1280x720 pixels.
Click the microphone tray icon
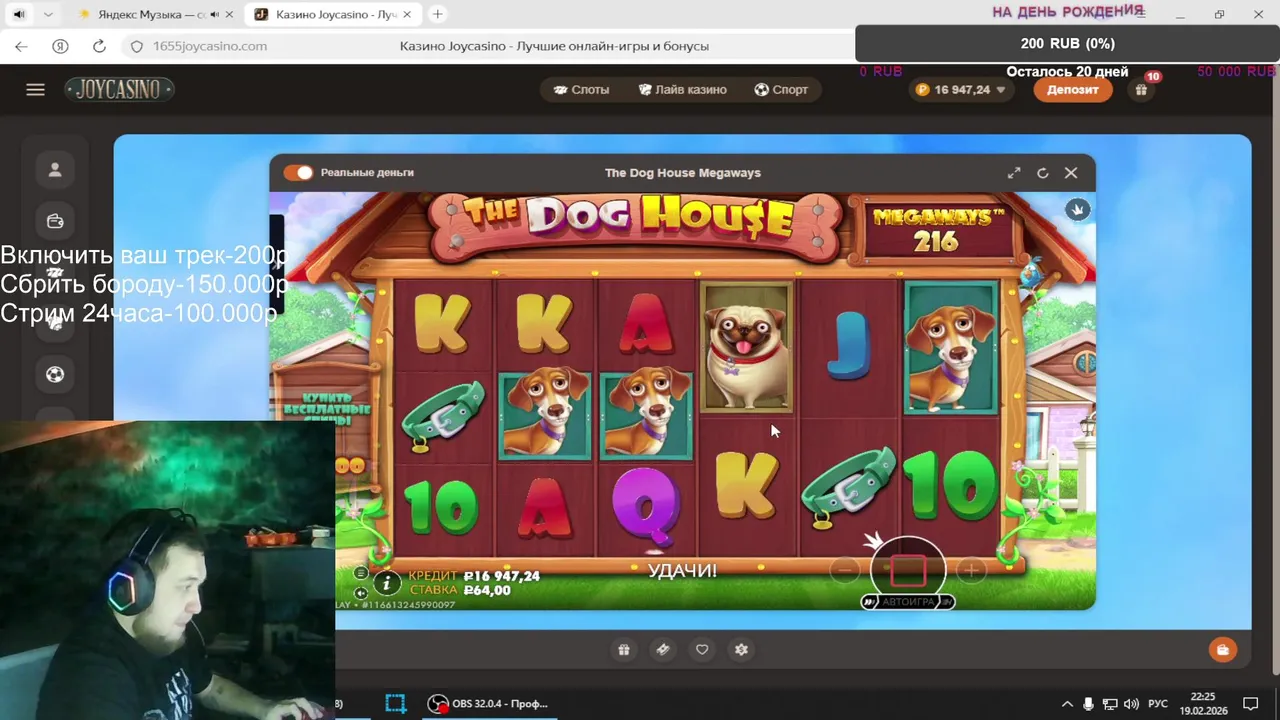[x=1089, y=704]
